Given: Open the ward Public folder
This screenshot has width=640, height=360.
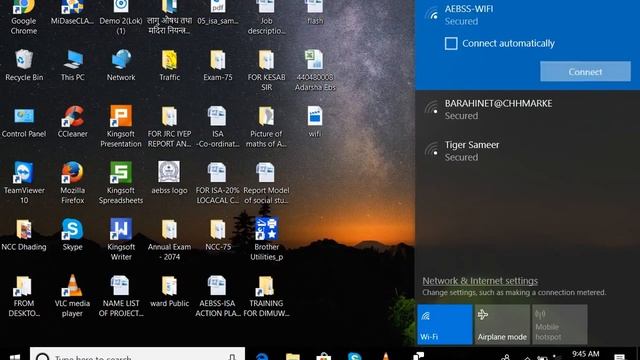Looking at the screenshot, I should (169, 291).
